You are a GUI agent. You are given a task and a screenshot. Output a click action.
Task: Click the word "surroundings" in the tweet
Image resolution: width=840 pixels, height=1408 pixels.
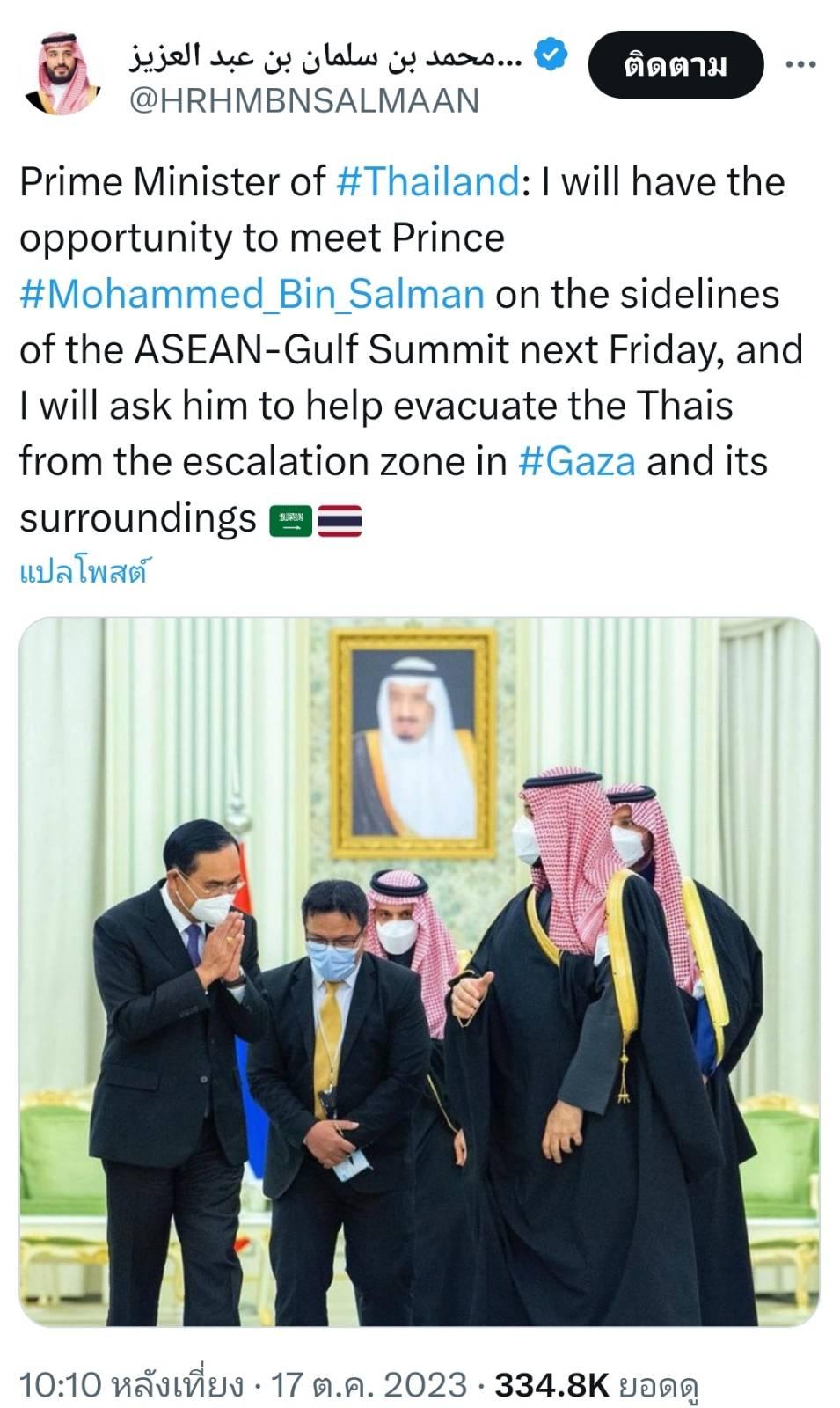click(x=137, y=518)
